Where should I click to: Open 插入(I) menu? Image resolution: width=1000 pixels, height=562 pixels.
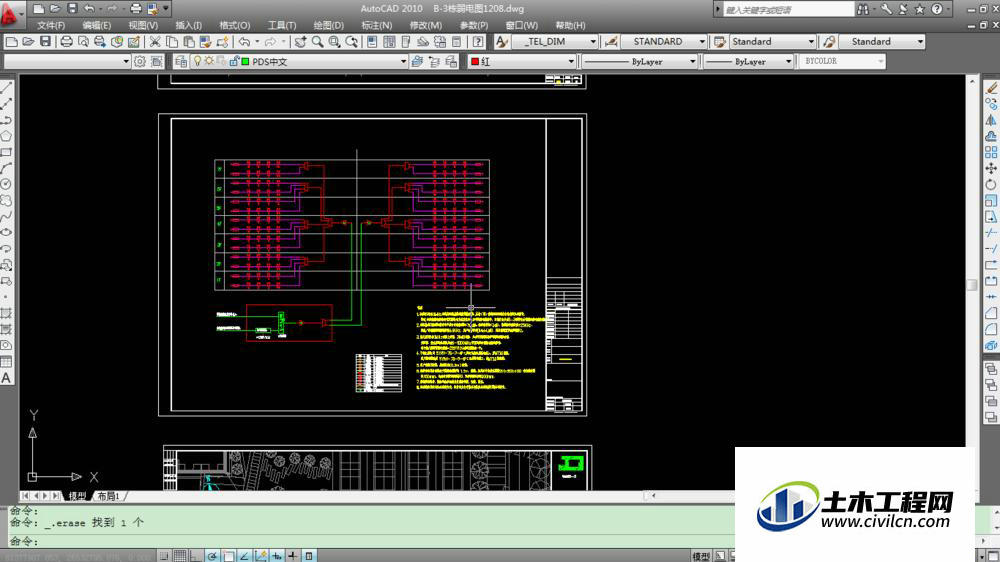tap(188, 26)
